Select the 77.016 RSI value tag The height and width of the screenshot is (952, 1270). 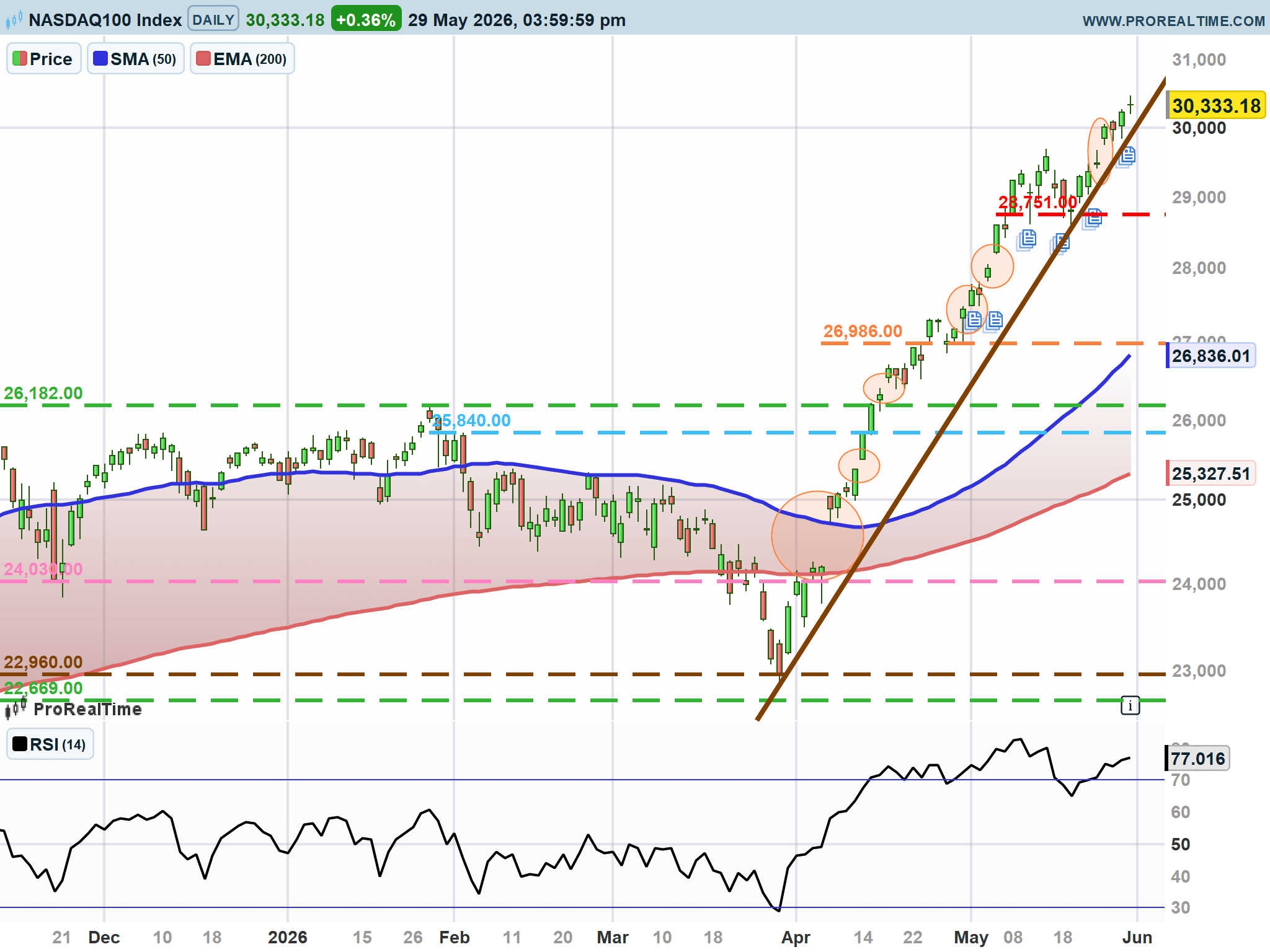tap(1198, 758)
